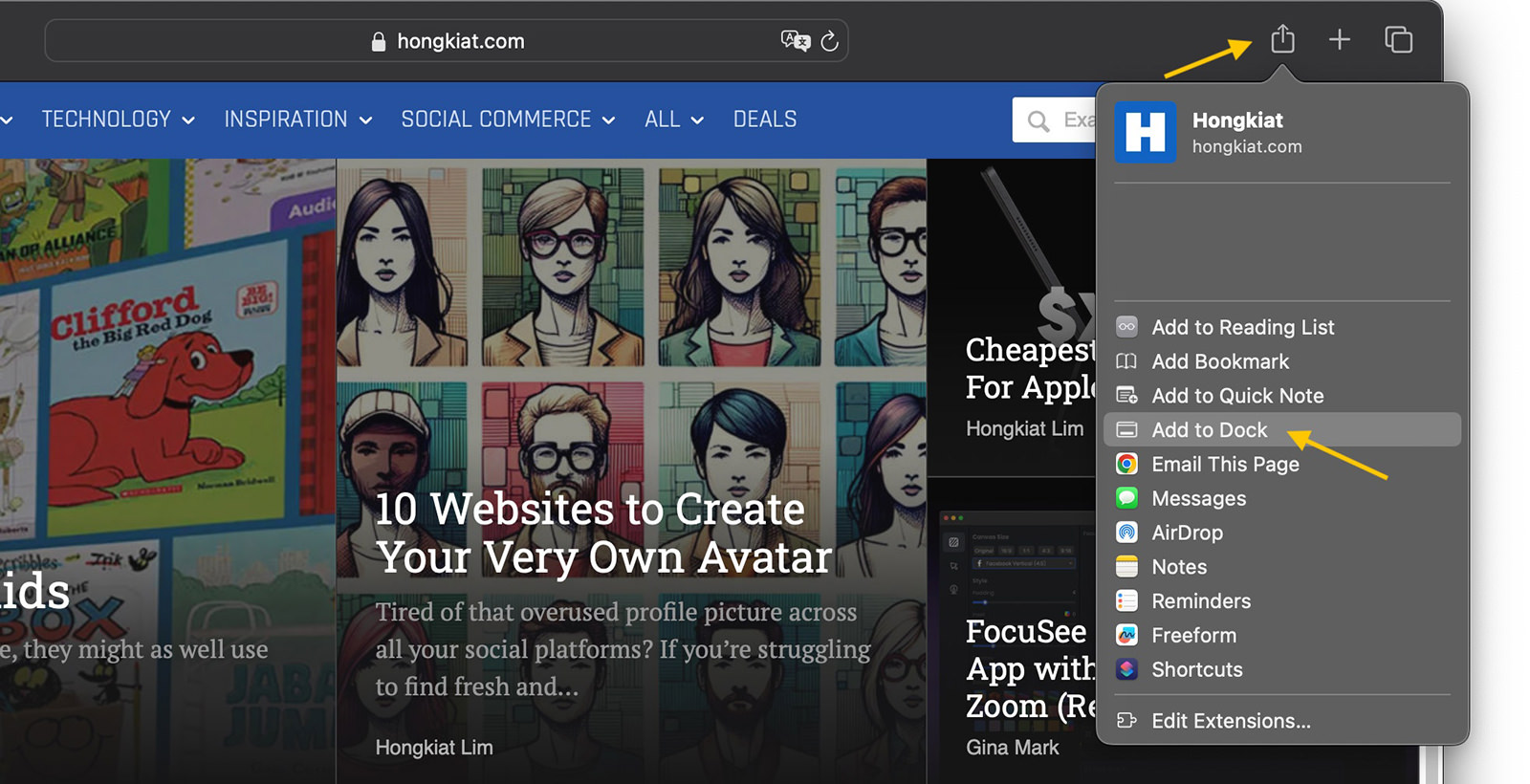Click the reload page icon
Screen dimensions: 1530x784
point(829,41)
